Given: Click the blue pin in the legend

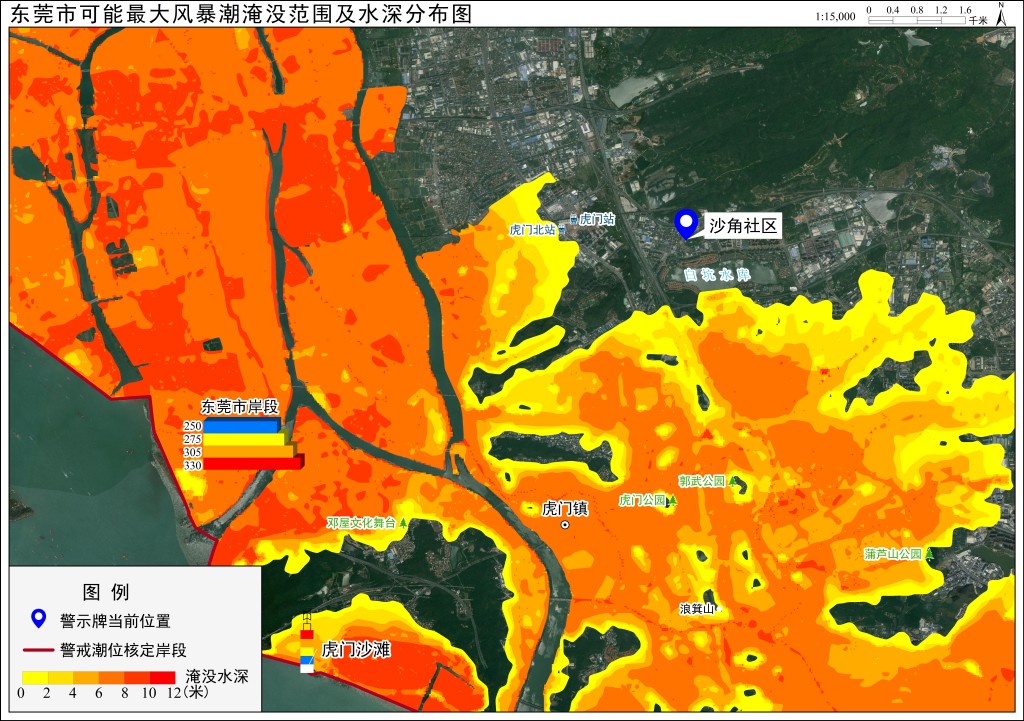Looking at the screenshot, I should pos(39,618).
